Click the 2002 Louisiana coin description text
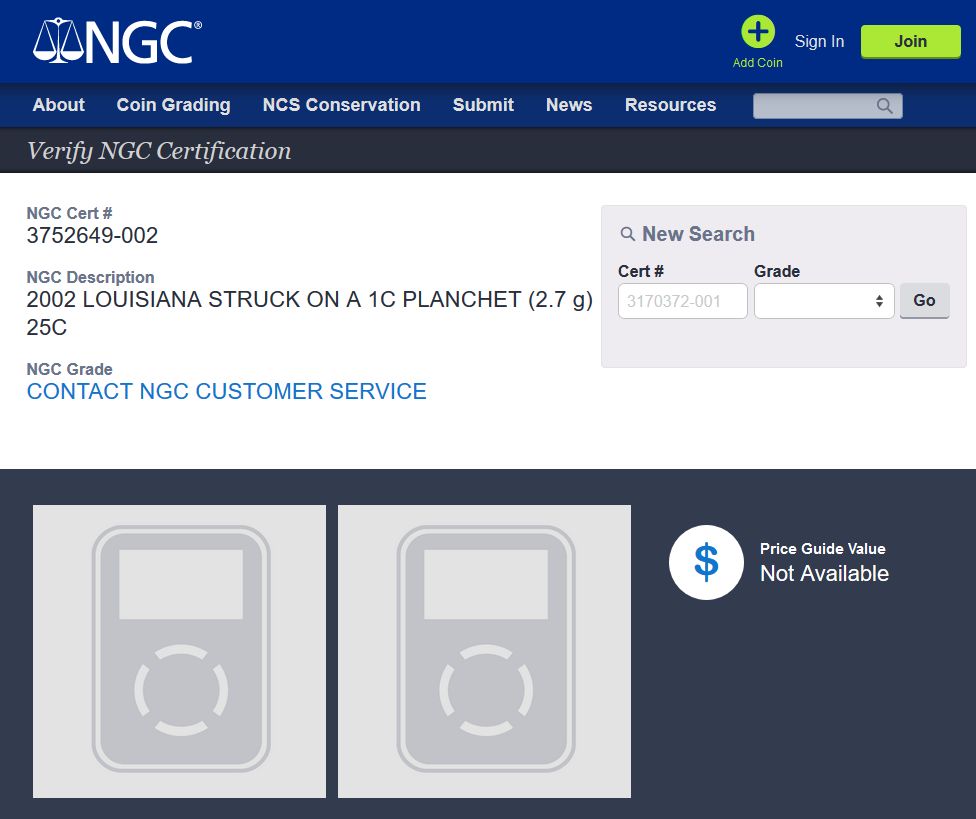Viewport: 976px width, 819px height. 309,313
